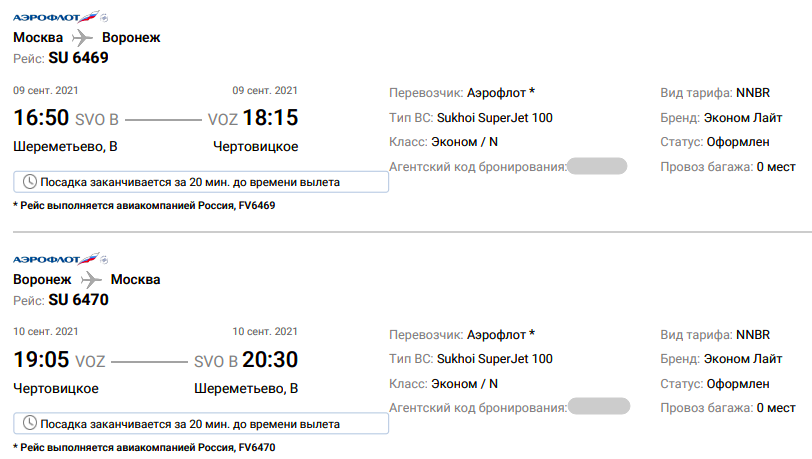812x459 pixels.
Task: Click the second boarding-ends-20-minutes notice box
Action: point(201,423)
